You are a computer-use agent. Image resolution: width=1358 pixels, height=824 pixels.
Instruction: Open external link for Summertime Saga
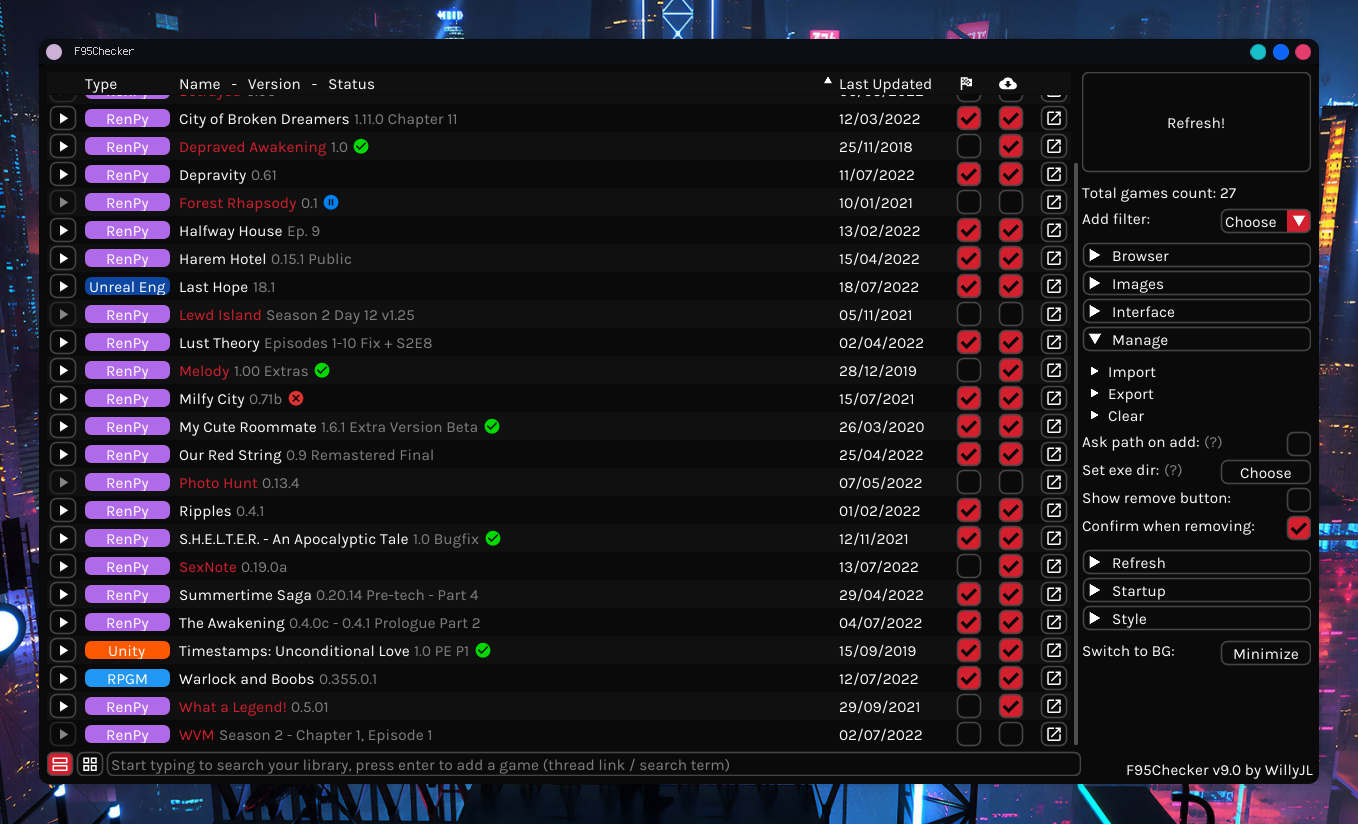point(1053,595)
